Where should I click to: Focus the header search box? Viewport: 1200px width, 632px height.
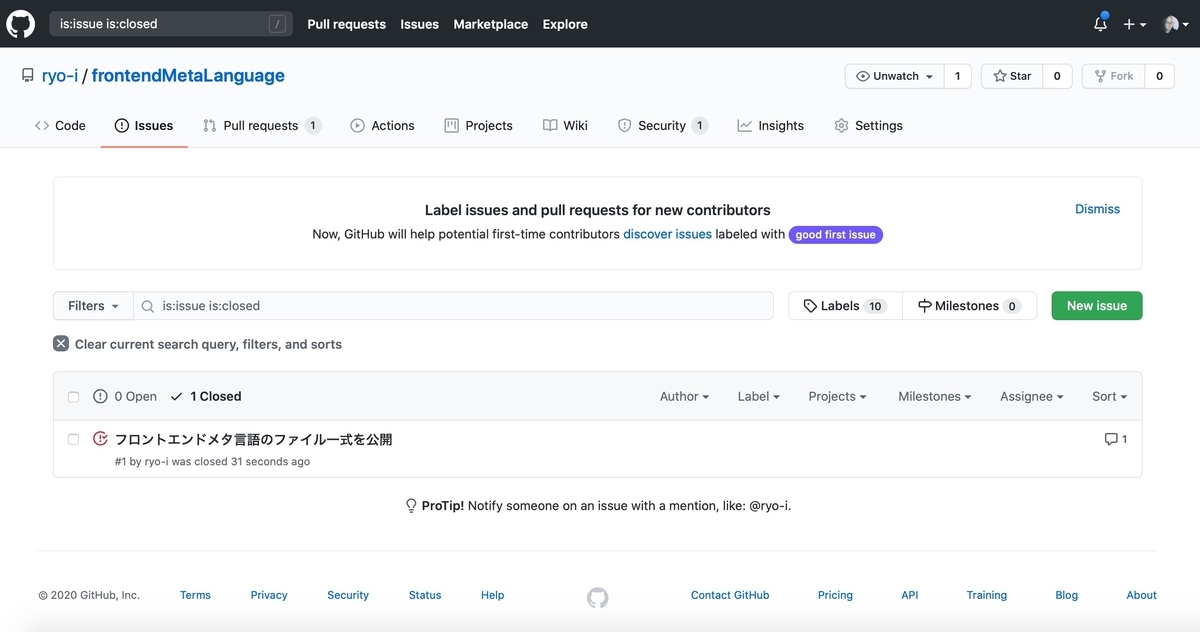pos(171,24)
